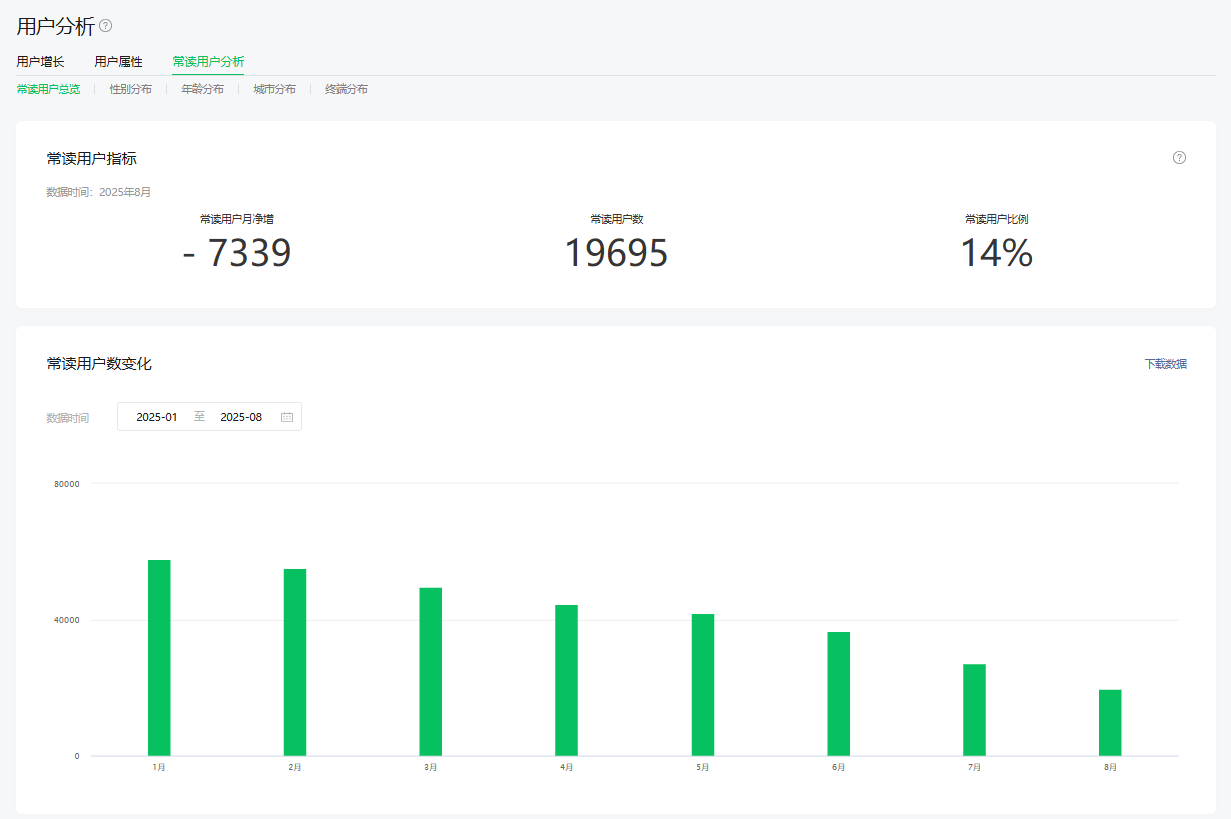Click the 4月 bar in chart
Image resolution: width=1231 pixels, height=819 pixels.
[x=567, y=680]
